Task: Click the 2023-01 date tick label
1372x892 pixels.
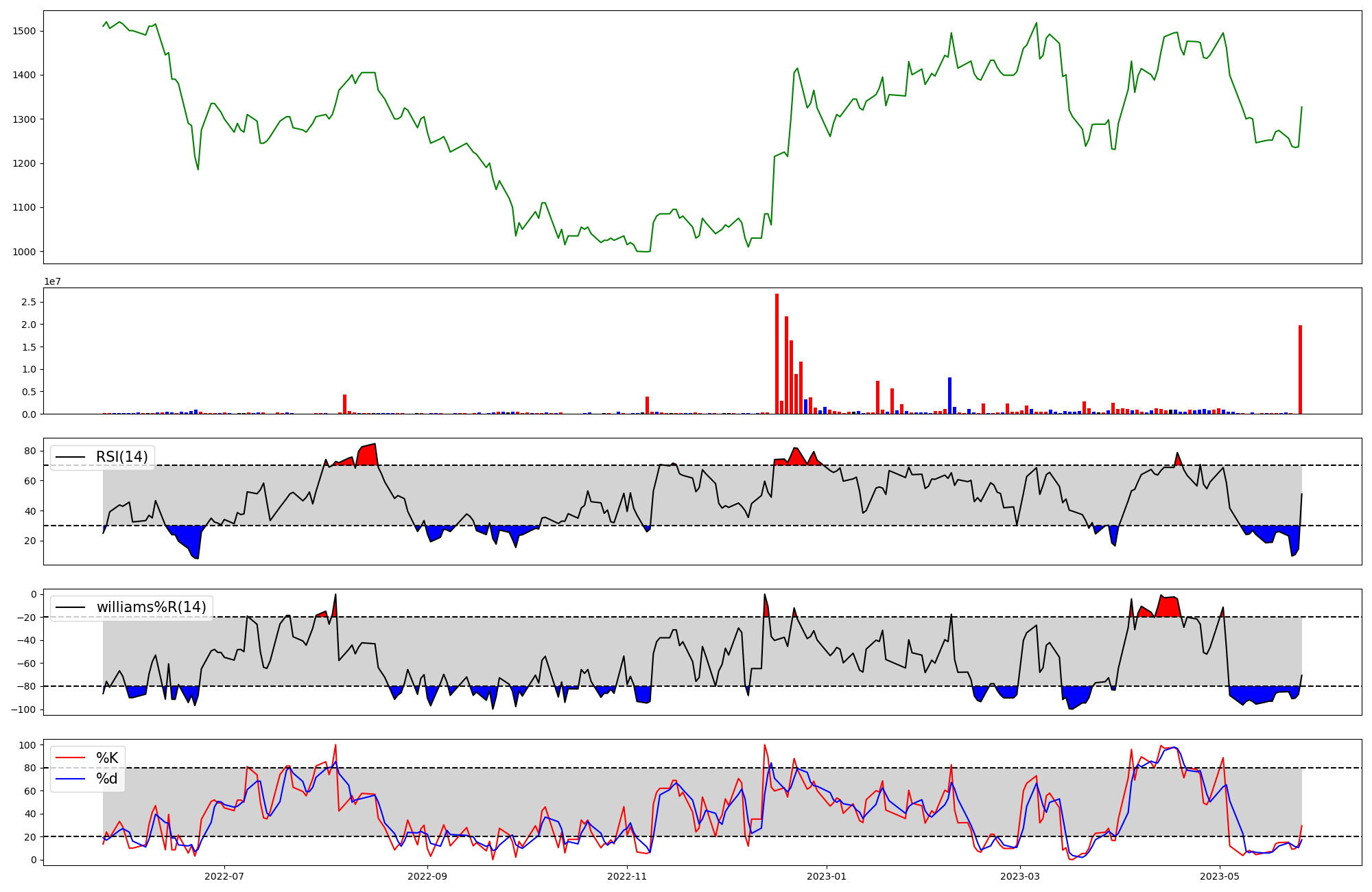Action: [827, 876]
